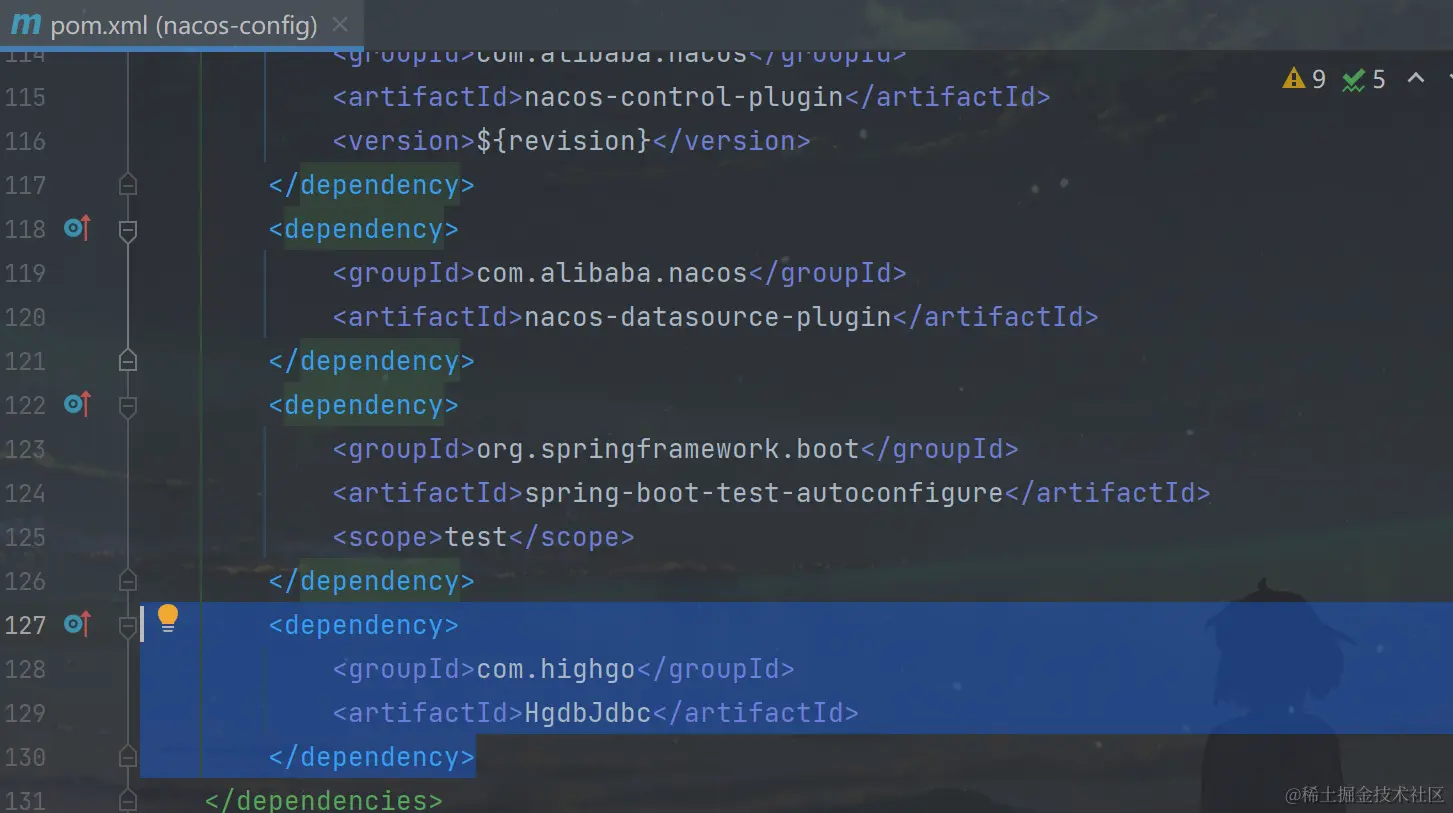This screenshot has height=813, width=1453.
Task: Collapse the dependency block starting line 118
Action: (128, 231)
